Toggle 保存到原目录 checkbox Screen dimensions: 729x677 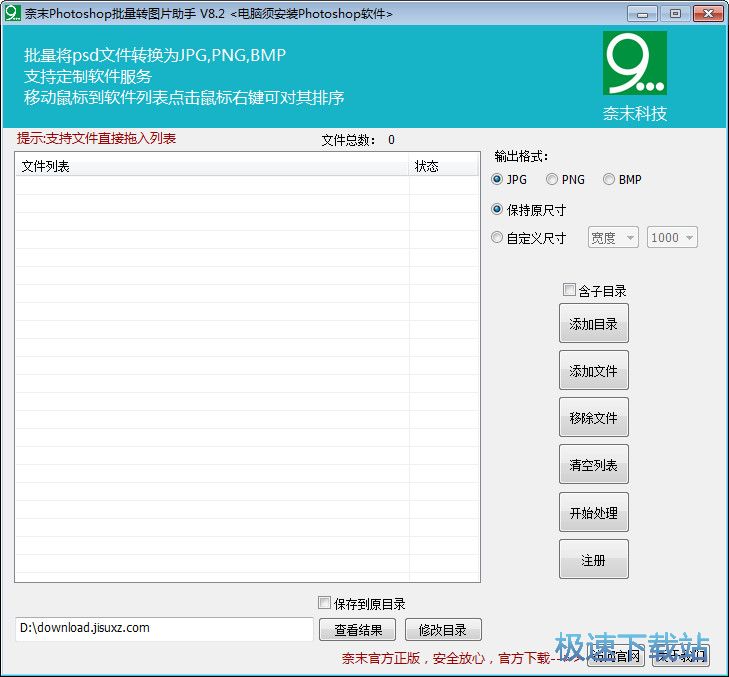[324, 603]
